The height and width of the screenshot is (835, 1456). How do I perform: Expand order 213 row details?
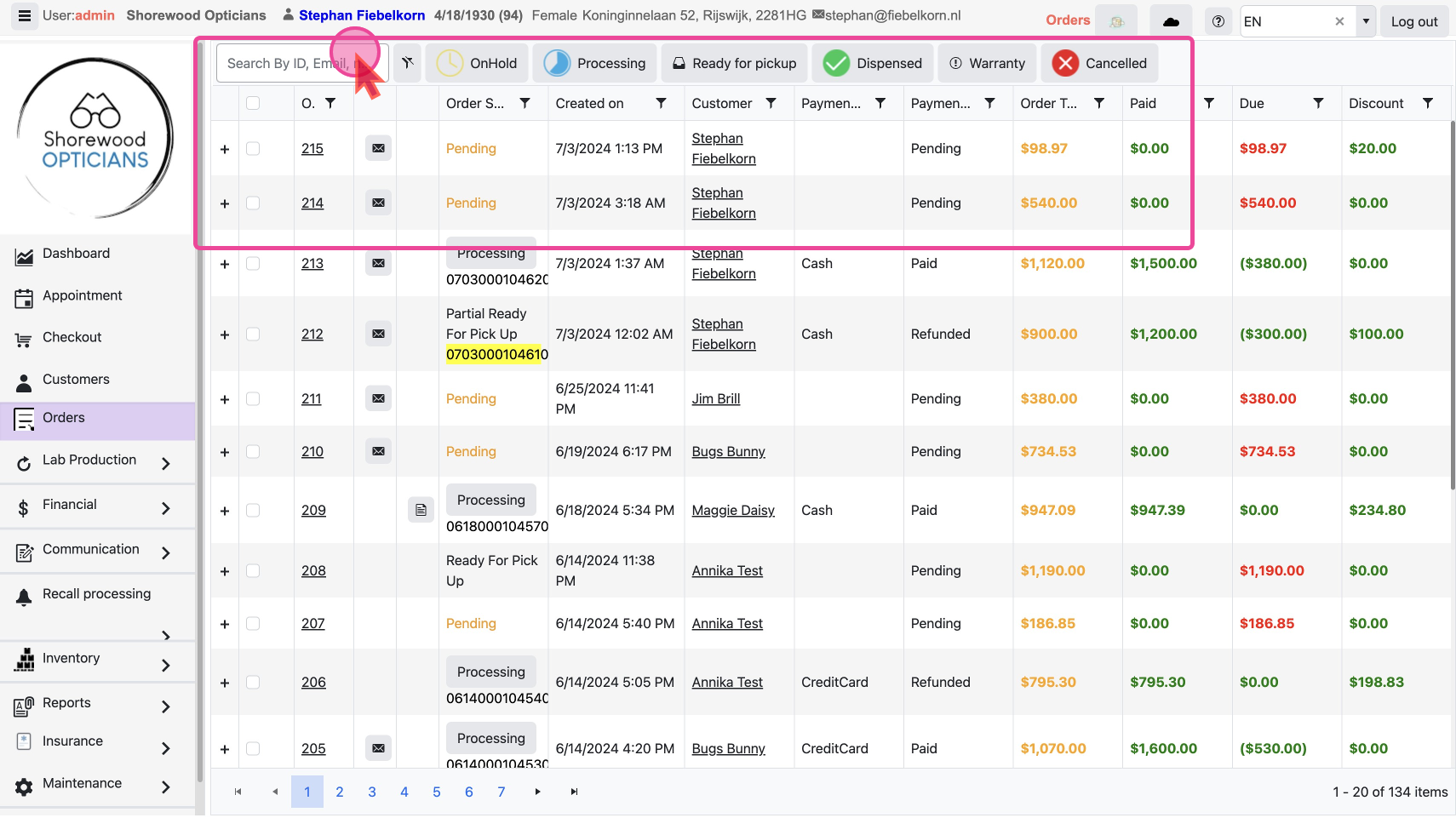tap(225, 264)
